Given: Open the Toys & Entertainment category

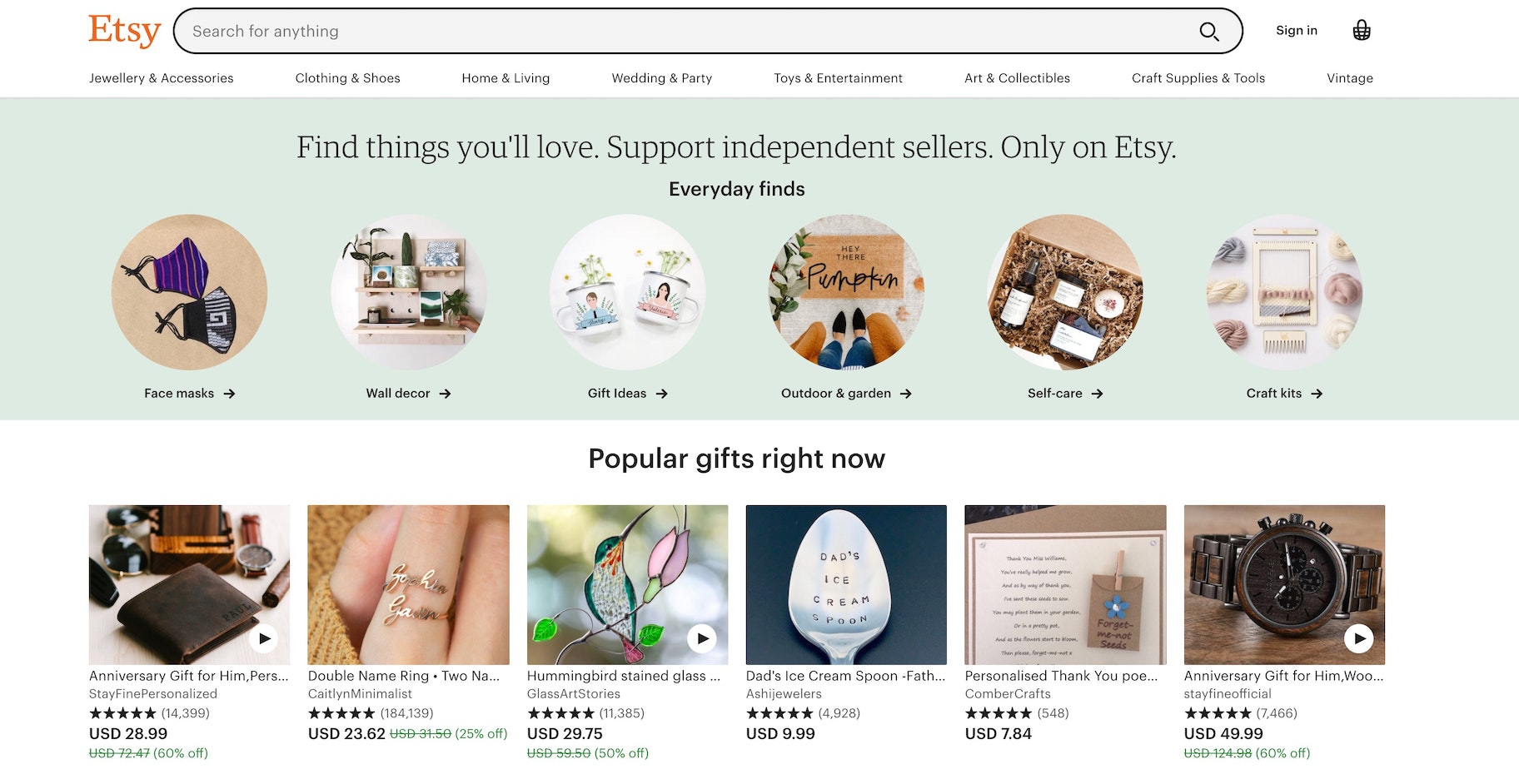Looking at the screenshot, I should tap(838, 78).
